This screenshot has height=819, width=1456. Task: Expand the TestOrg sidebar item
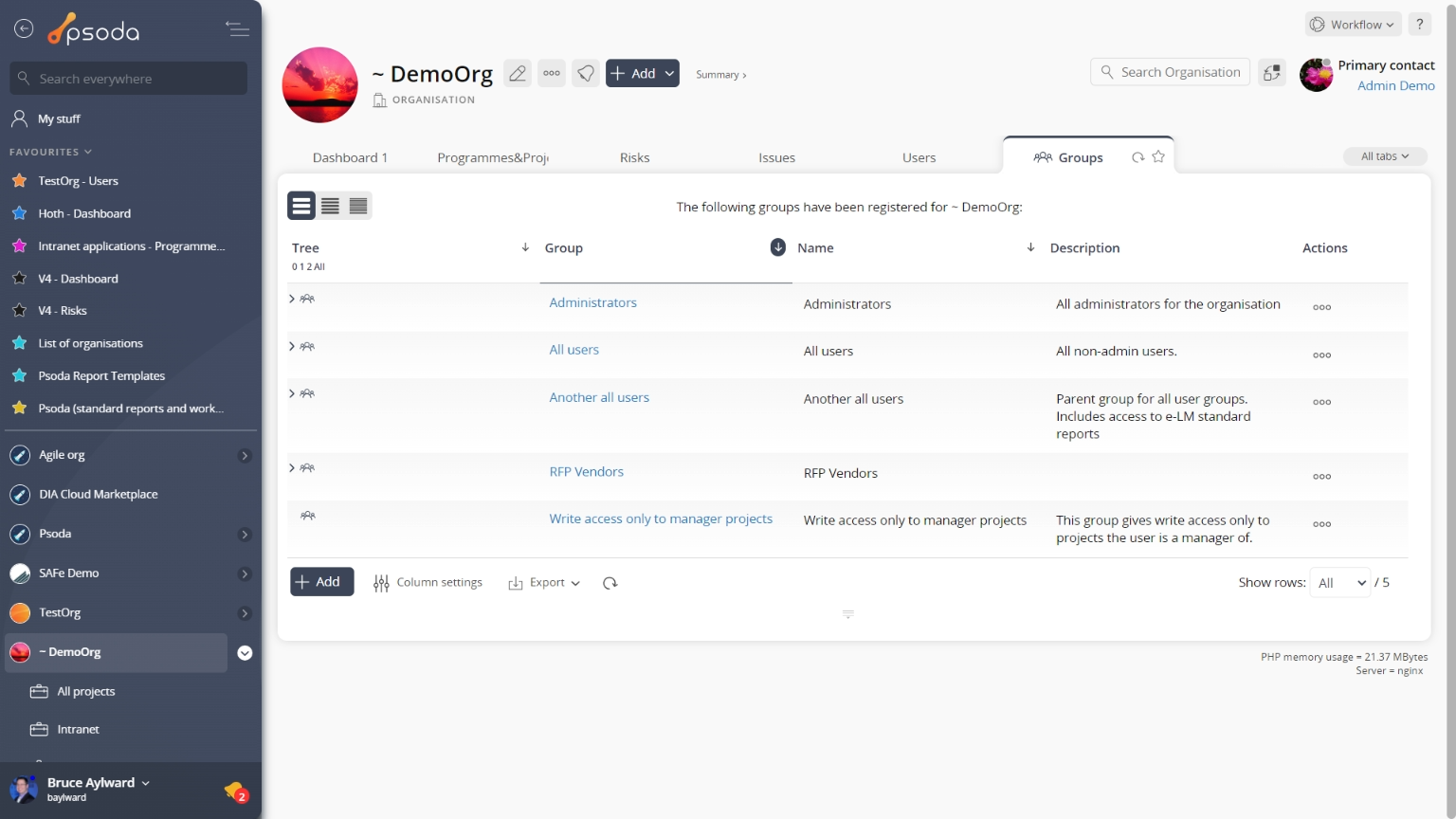coord(245,613)
